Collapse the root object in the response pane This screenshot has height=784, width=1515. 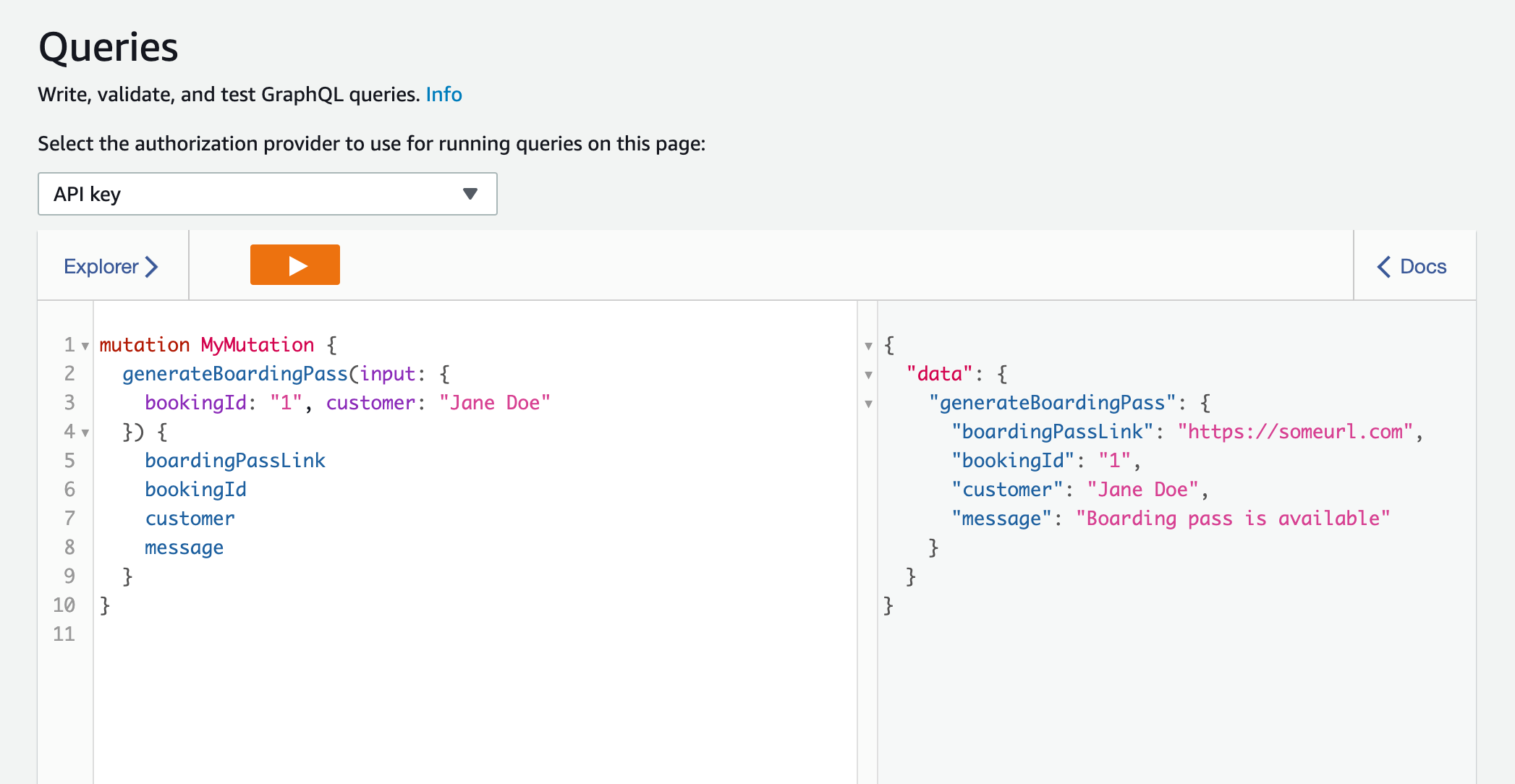point(868,346)
